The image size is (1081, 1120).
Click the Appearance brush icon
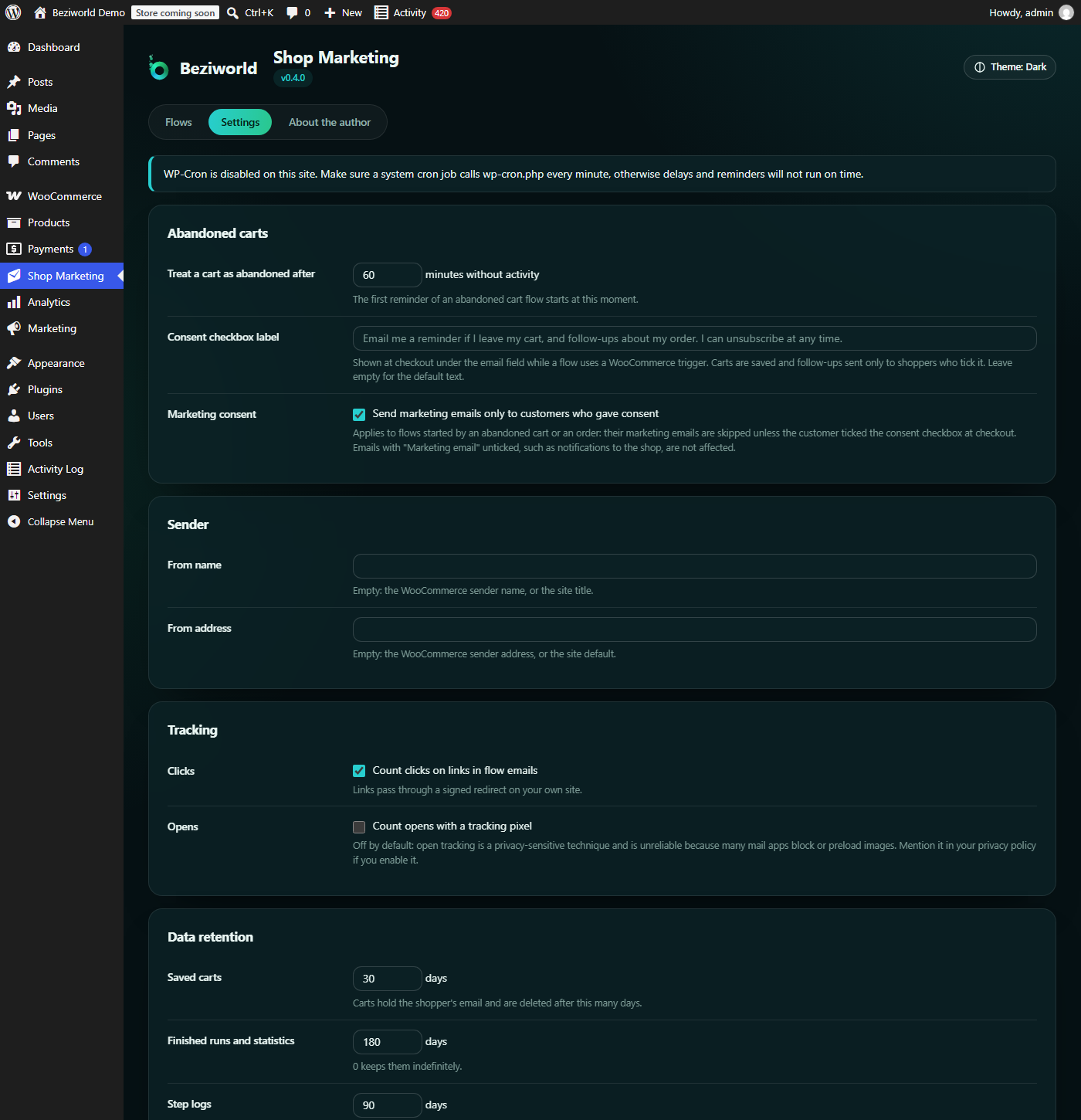pyautogui.click(x=14, y=363)
